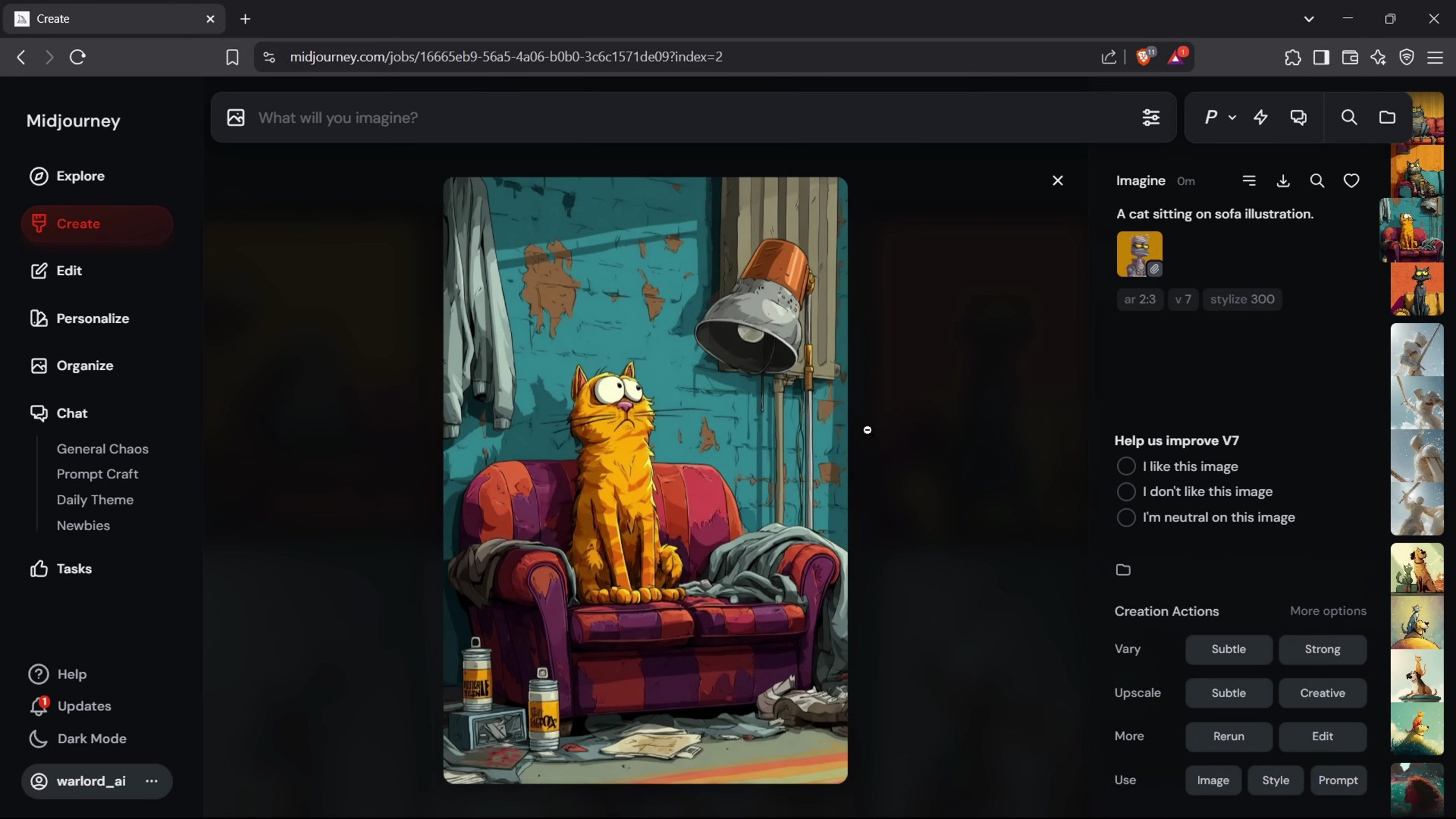Viewport: 1456px width, 819px height.
Task: Select 'I like this image' radio
Action: [1126, 466]
